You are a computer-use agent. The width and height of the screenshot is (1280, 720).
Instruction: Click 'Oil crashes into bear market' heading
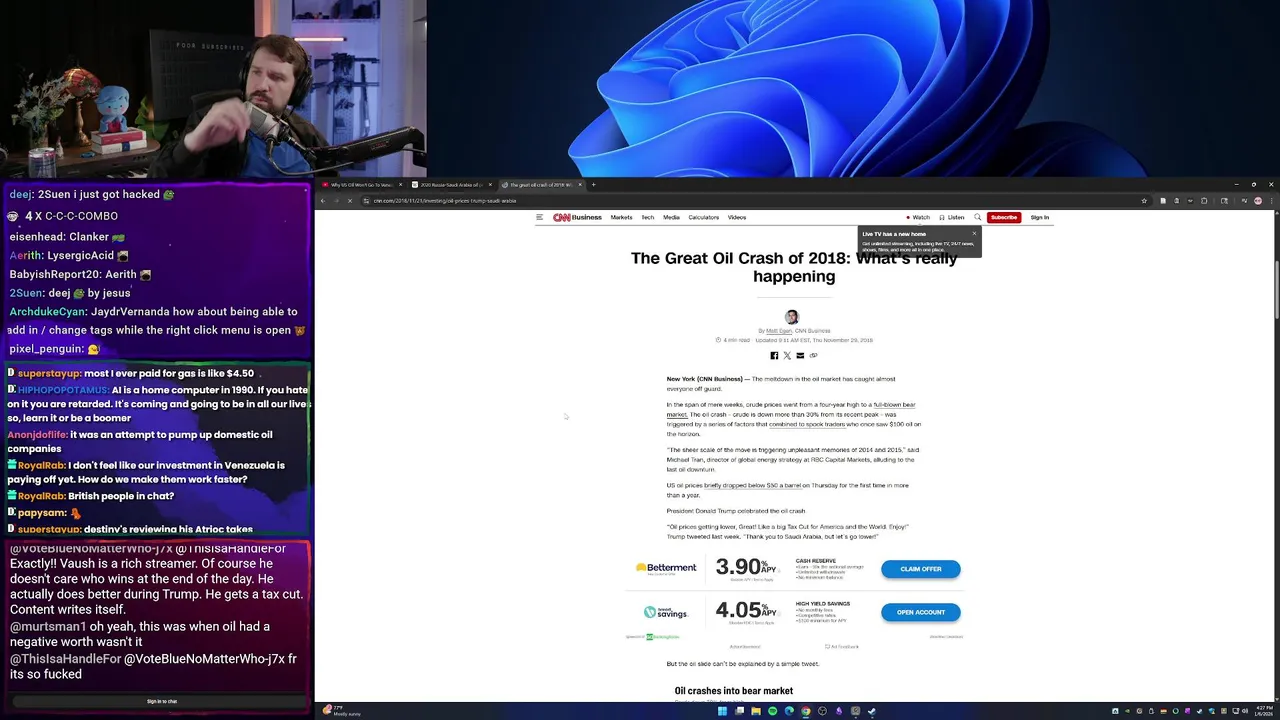click(734, 691)
